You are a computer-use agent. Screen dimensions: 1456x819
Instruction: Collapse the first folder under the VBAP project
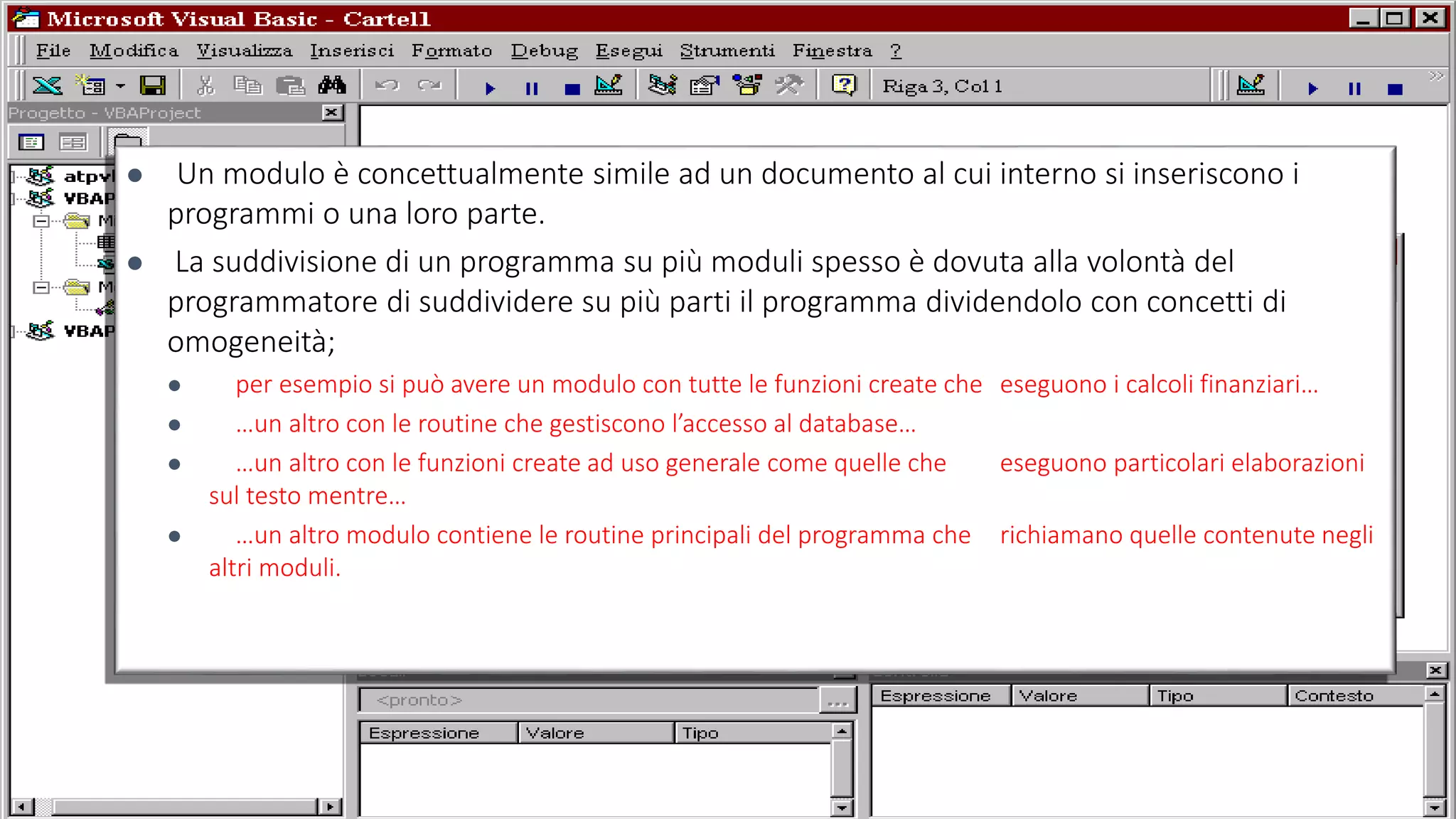41,221
